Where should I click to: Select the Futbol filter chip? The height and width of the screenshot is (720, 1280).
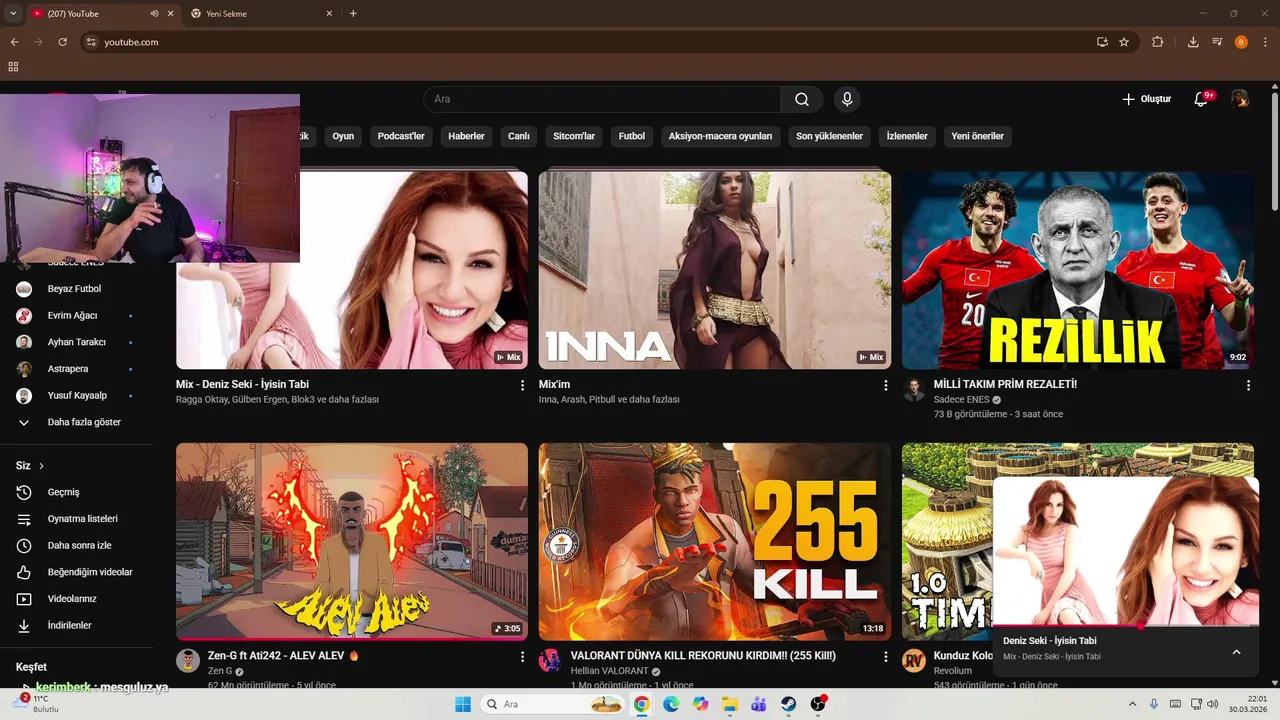(632, 136)
